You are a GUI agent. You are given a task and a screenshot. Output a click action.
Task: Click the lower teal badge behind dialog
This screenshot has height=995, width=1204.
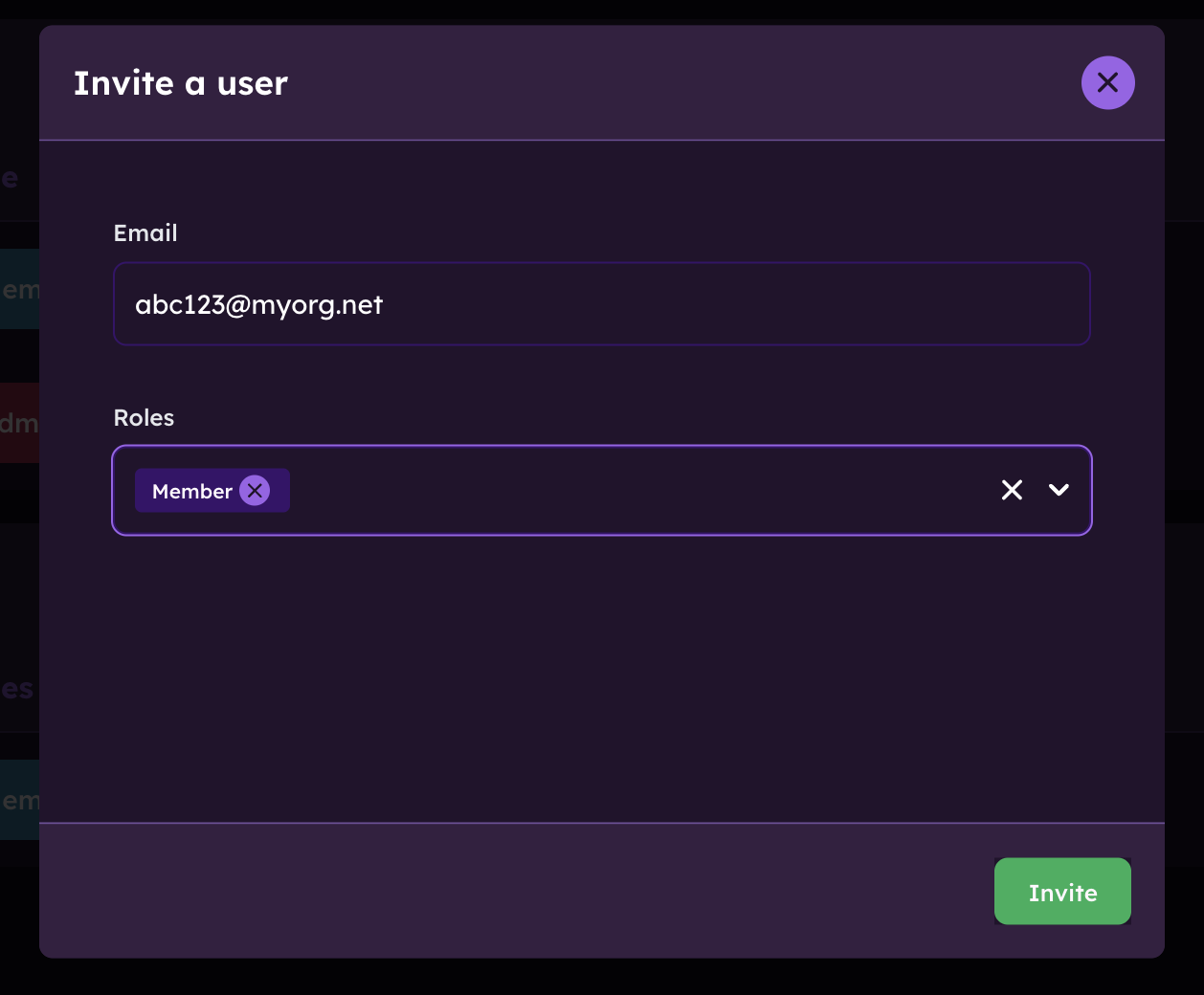pos(19,800)
